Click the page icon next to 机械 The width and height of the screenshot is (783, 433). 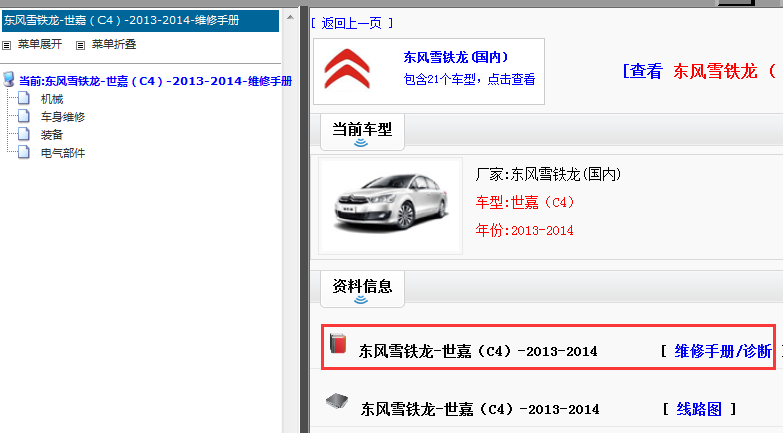coord(23,98)
